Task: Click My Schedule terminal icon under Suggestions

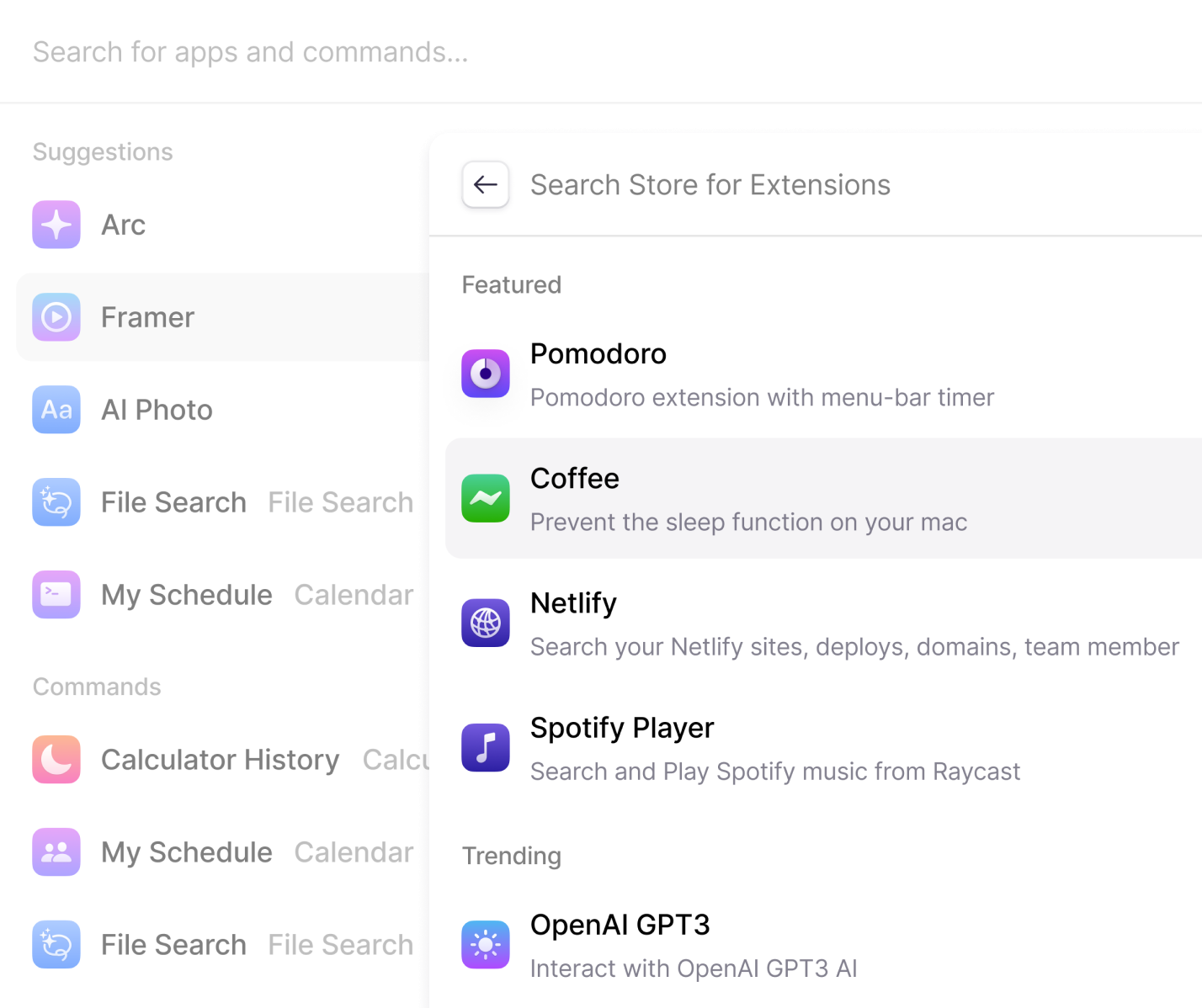Action: coord(56,595)
